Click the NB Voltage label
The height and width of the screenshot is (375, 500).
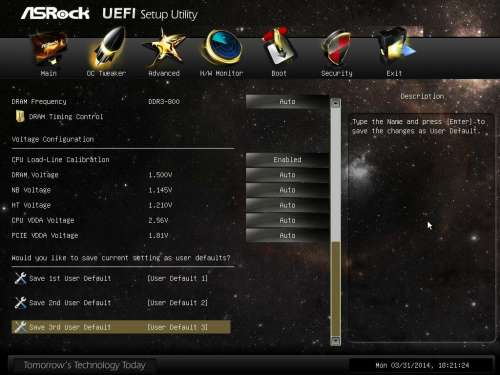(x=31, y=190)
